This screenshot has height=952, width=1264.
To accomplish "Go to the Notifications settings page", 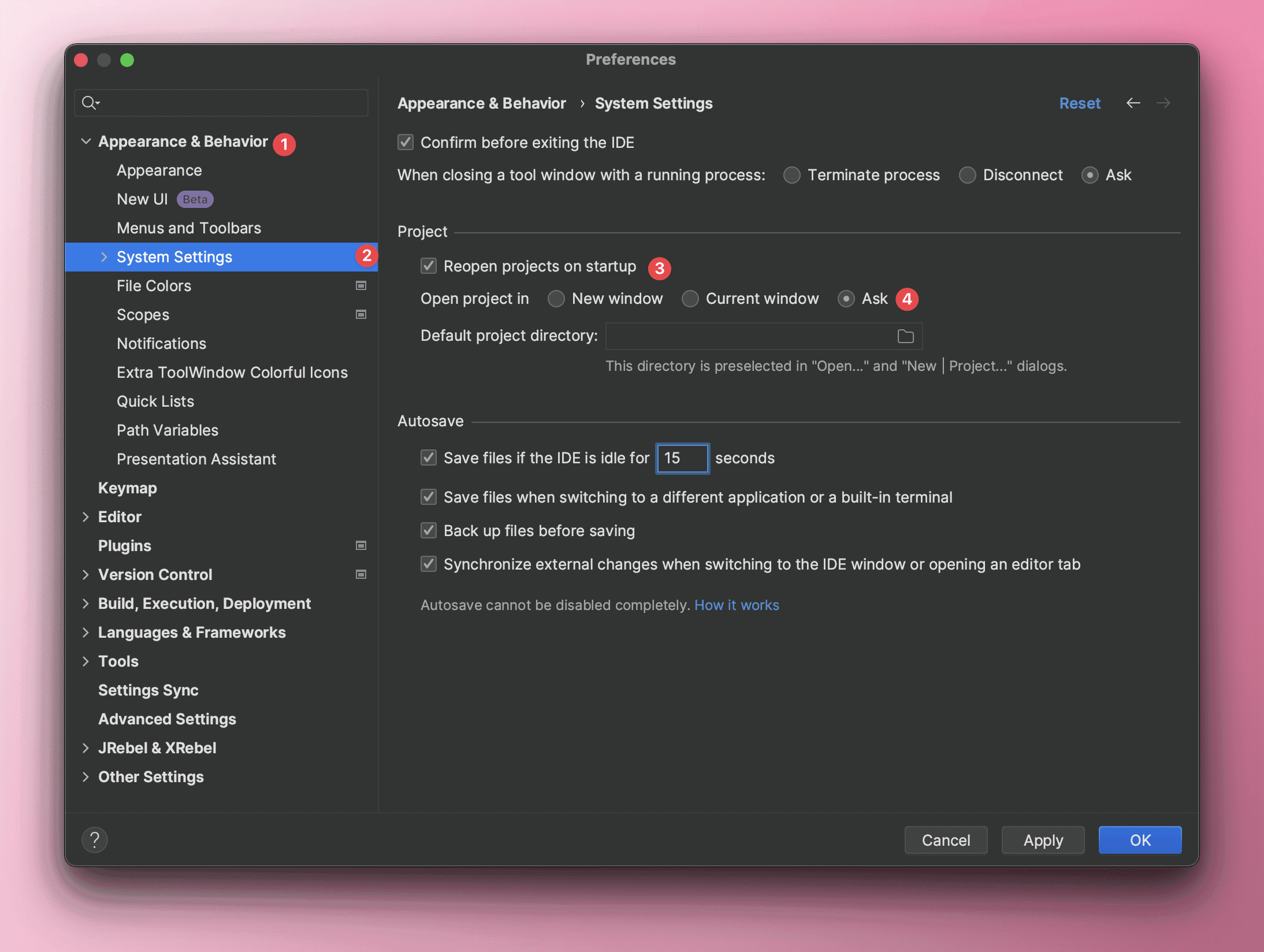I will pyautogui.click(x=161, y=344).
